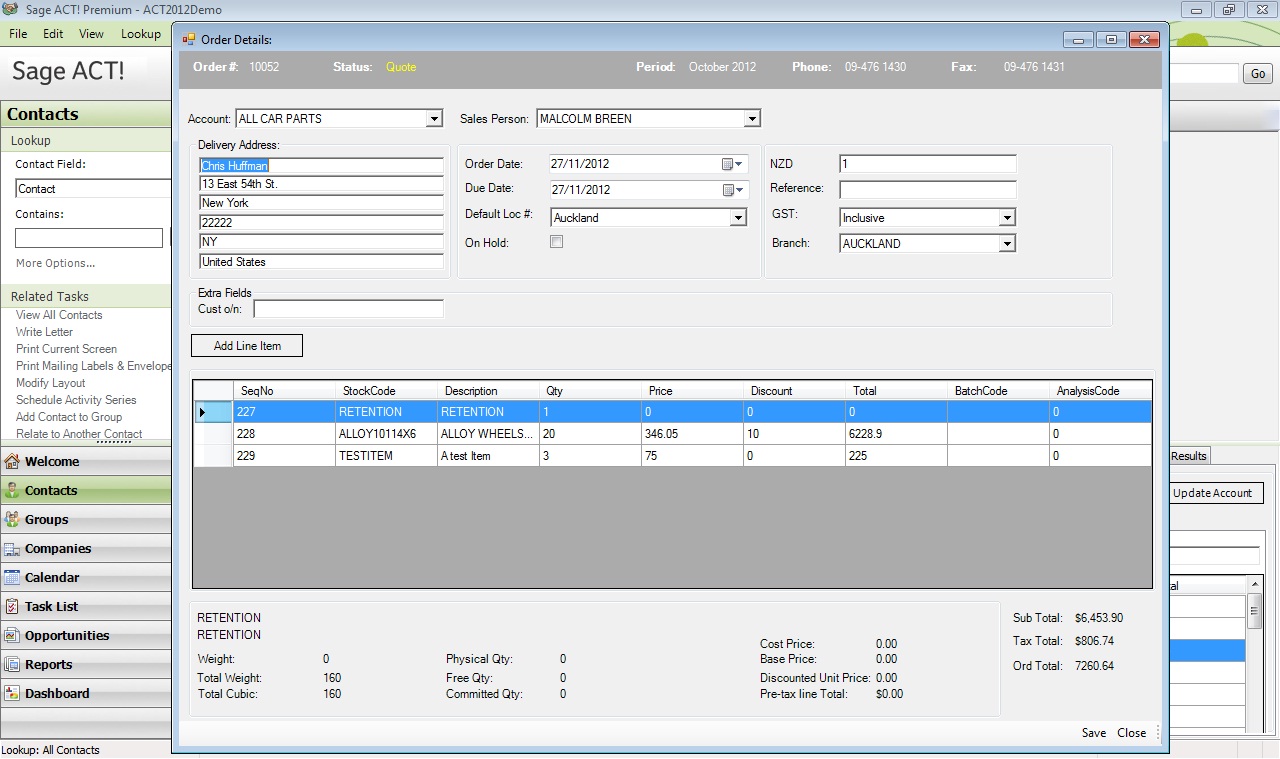Click the Dashboard icon in the sidebar
Viewport: 1280px width, 759px height.
point(12,694)
